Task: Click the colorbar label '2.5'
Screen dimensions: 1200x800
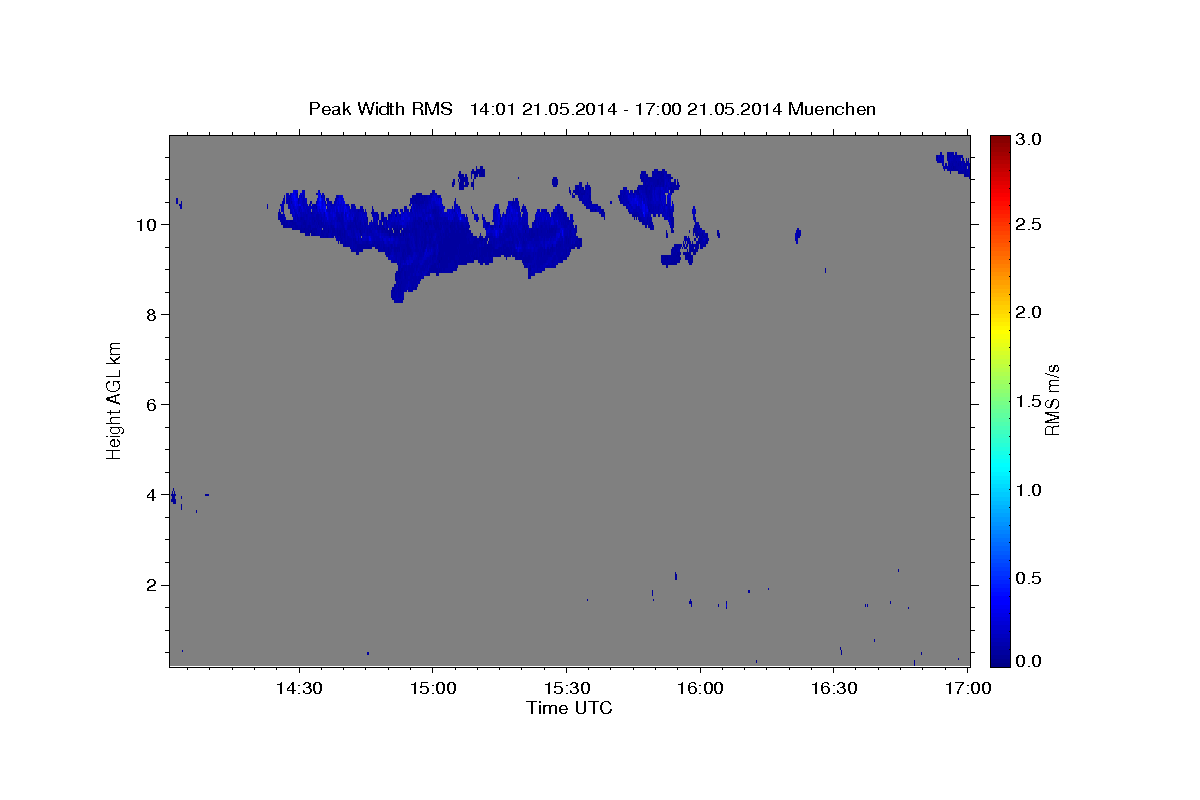Action: click(x=1029, y=225)
